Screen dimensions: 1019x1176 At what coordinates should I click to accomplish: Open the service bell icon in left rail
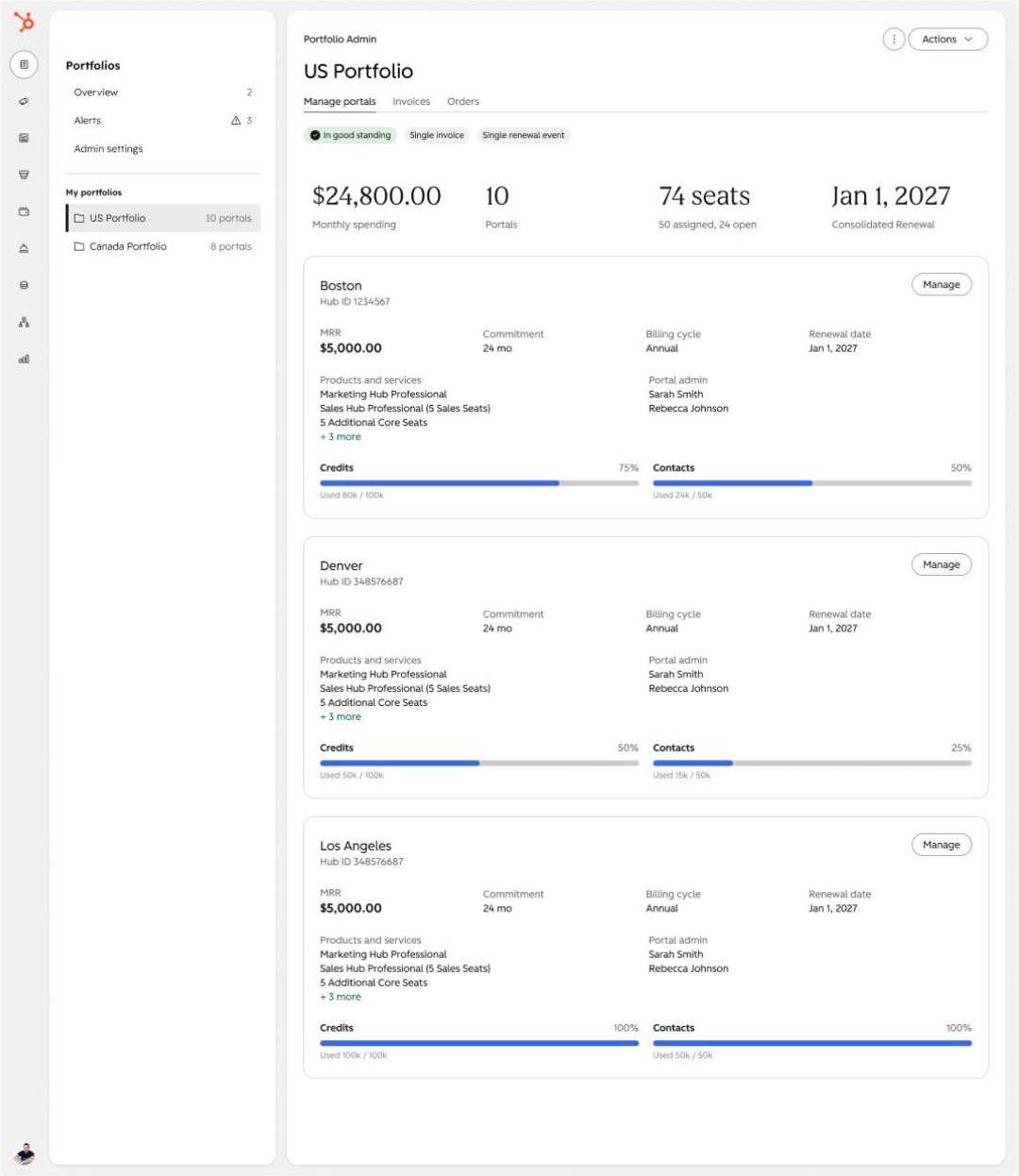point(24,248)
